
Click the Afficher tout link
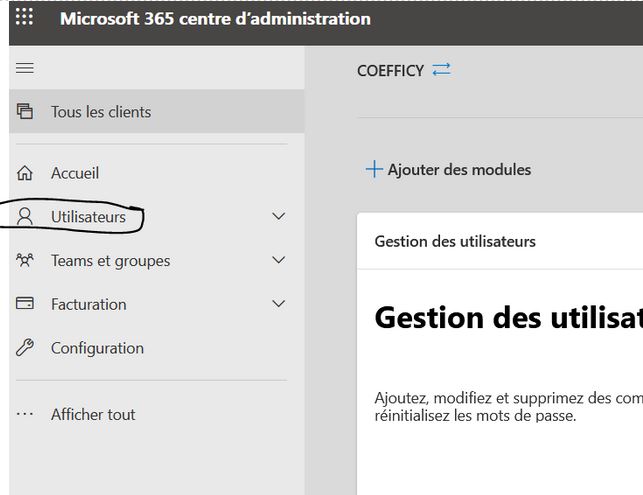(93, 414)
